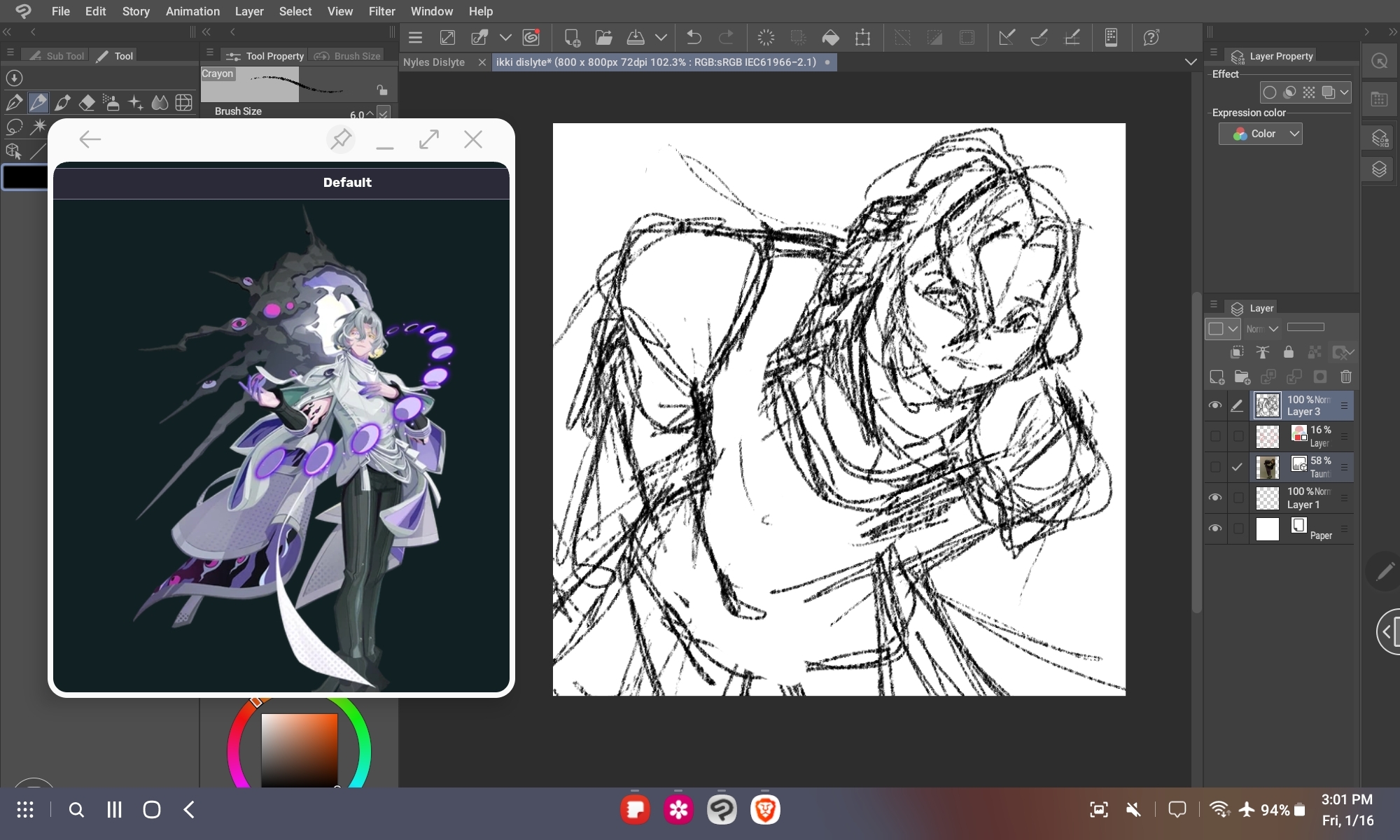This screenshot has width=1400, height=840.
Task: Click the Lock Layer padlock icon
Action: point(1288,352)
